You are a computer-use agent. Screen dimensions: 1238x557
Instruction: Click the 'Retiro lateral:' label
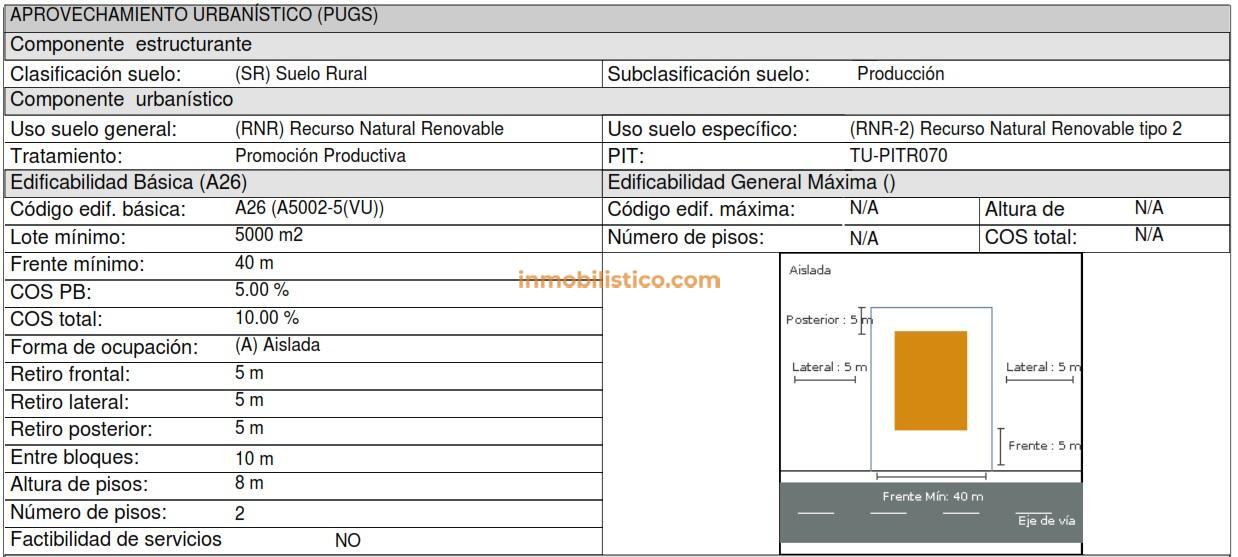pyautogui.click(x=69, y=403)
